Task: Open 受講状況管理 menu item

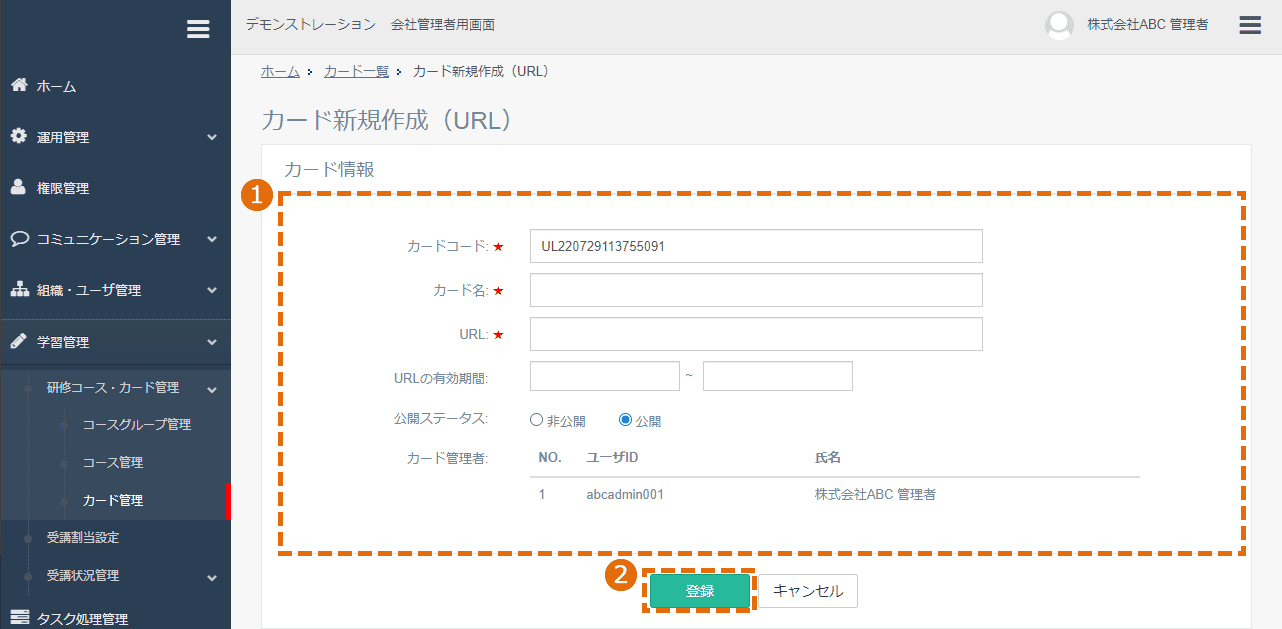Action: coord(83,575)
